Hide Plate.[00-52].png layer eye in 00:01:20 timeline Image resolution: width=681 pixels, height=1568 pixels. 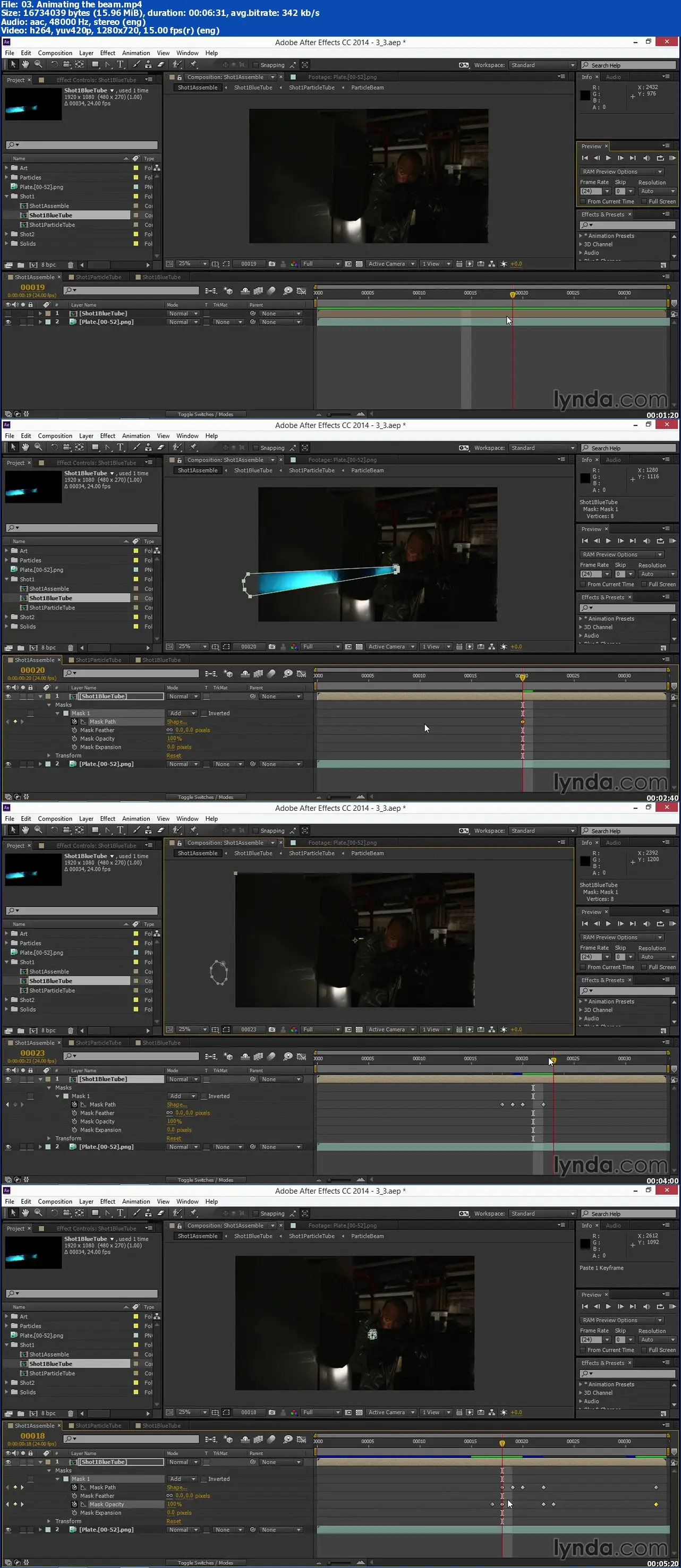8,322
